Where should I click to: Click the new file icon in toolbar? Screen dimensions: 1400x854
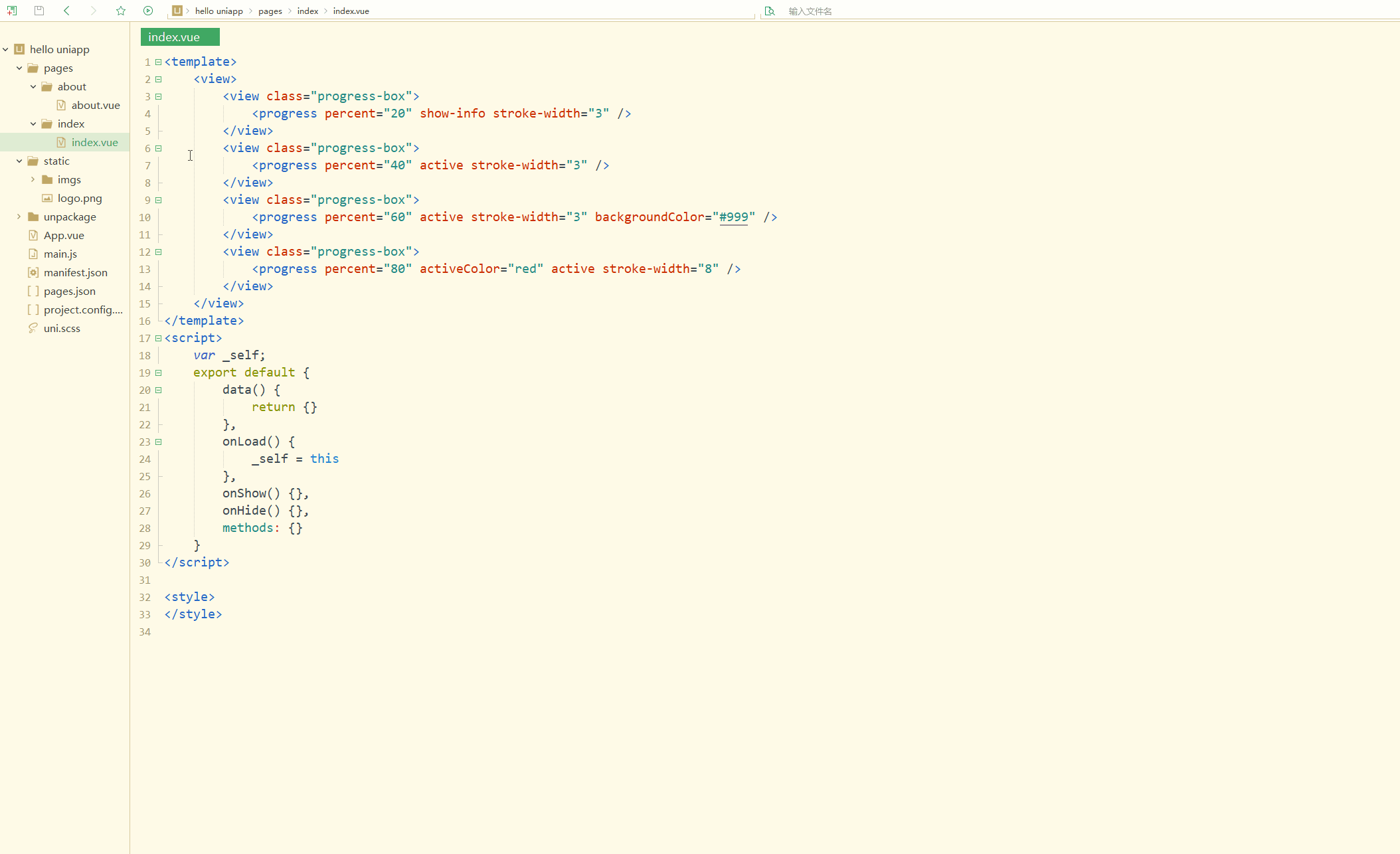(12, 11)
